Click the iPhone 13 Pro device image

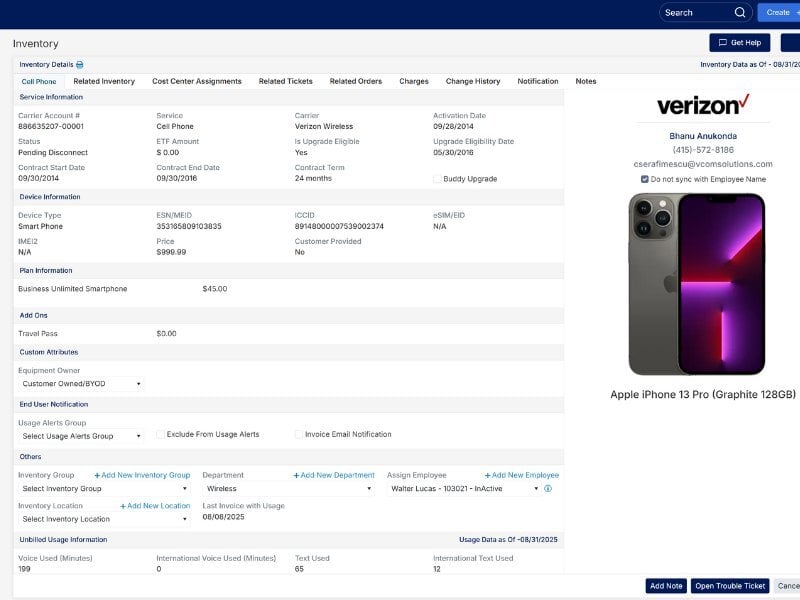696,284
